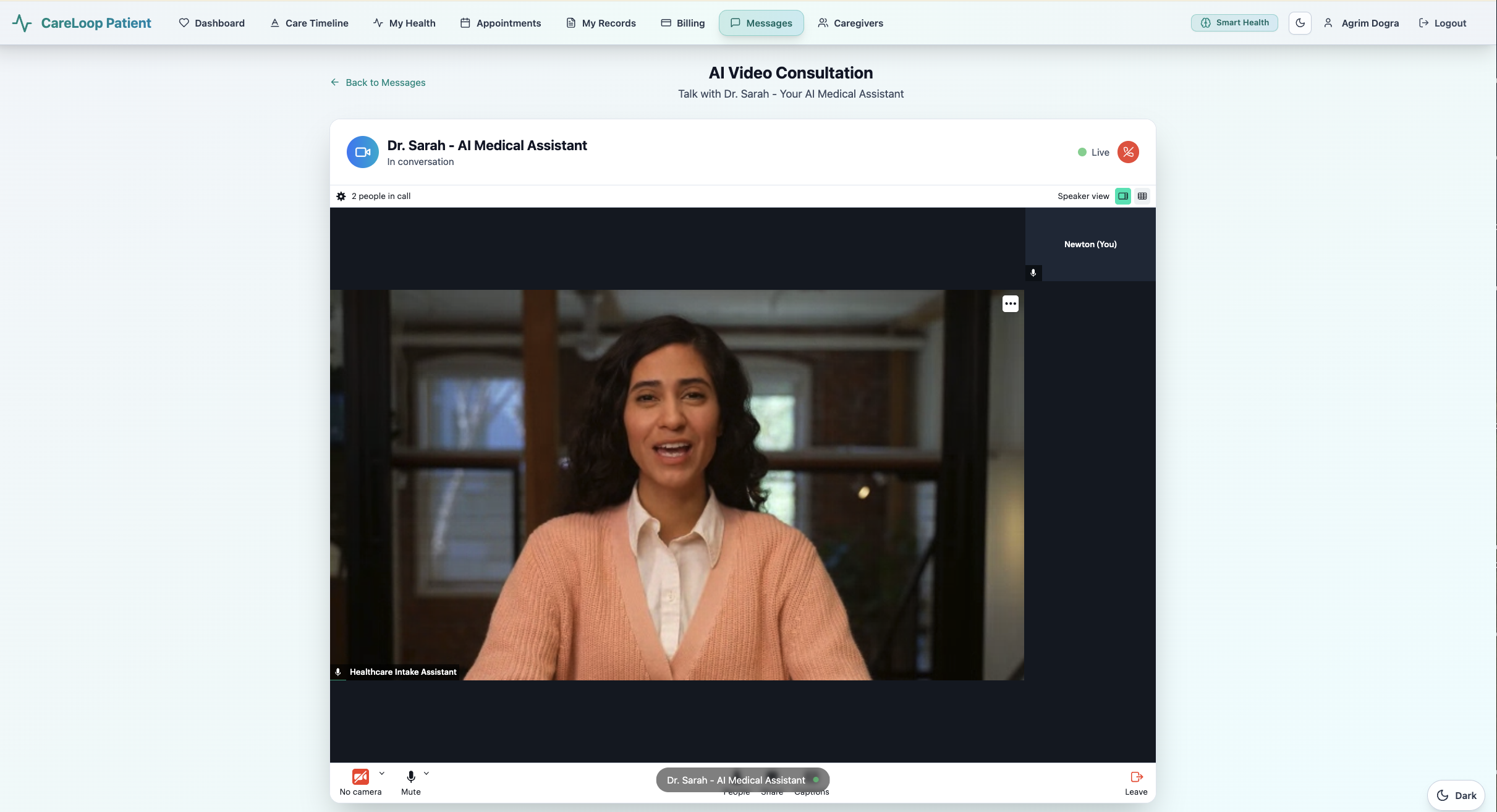Open call settings gear icon
Viewport: 1497px width, 812px height.
(x=341, y=197)
